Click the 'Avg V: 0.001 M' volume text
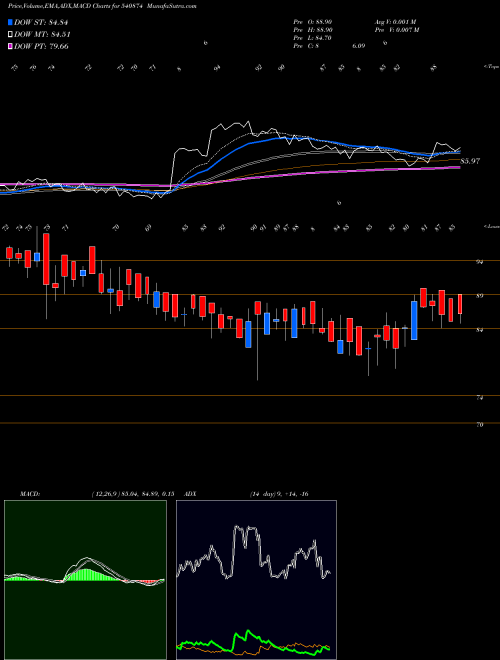500x660 pixels. point(395,21)
